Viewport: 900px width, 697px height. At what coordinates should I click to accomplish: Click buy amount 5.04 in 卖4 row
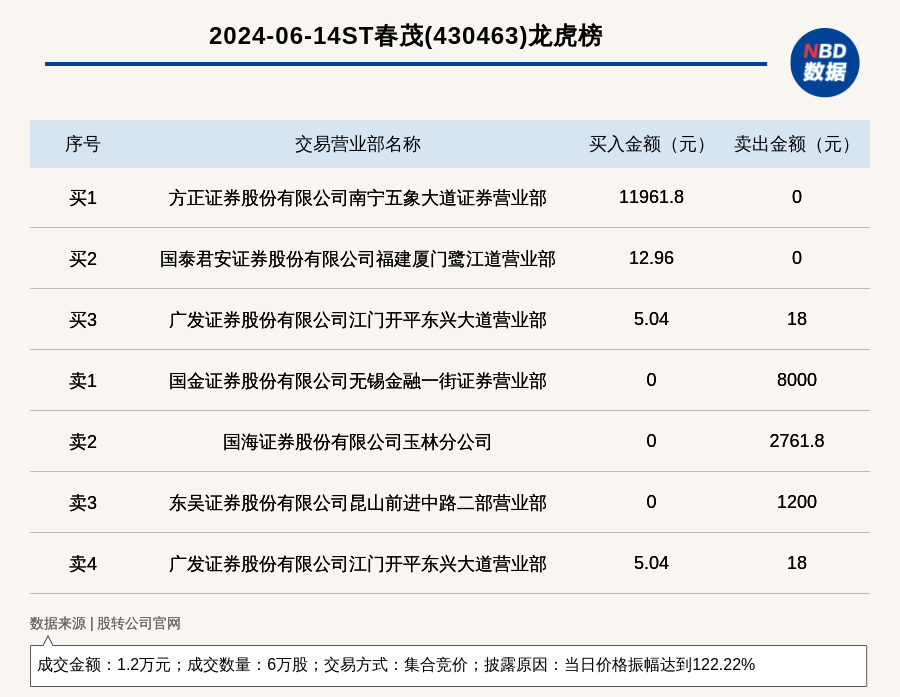click(651, 563)
